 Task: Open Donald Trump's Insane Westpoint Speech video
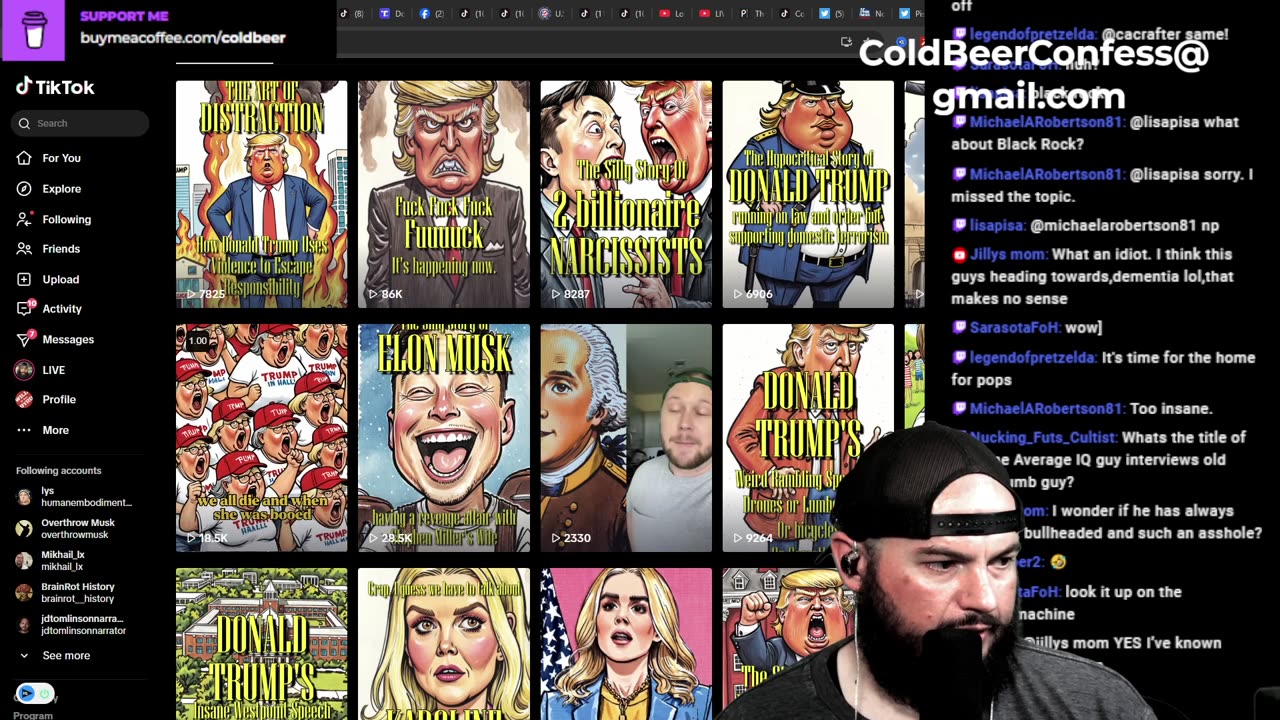(262, 644)
